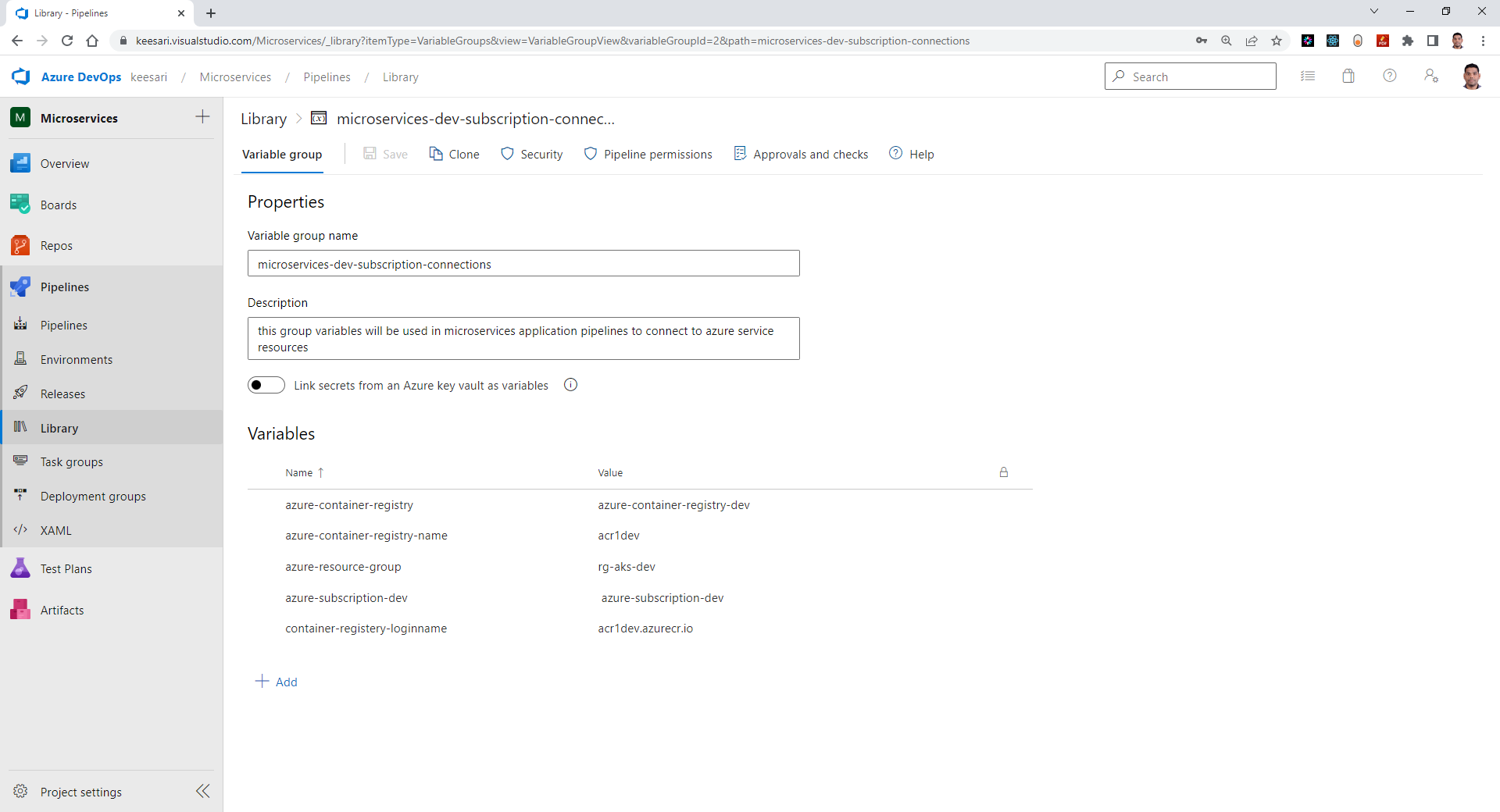Screen dimensions: 1500x812
Task: Open the Test Plans flask icon
Action: (x=20, y=568)
